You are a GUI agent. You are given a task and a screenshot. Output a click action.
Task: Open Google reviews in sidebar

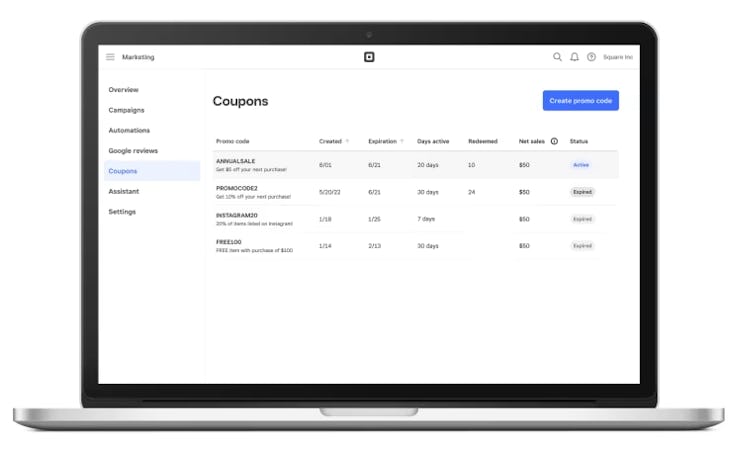click(133, 151)
